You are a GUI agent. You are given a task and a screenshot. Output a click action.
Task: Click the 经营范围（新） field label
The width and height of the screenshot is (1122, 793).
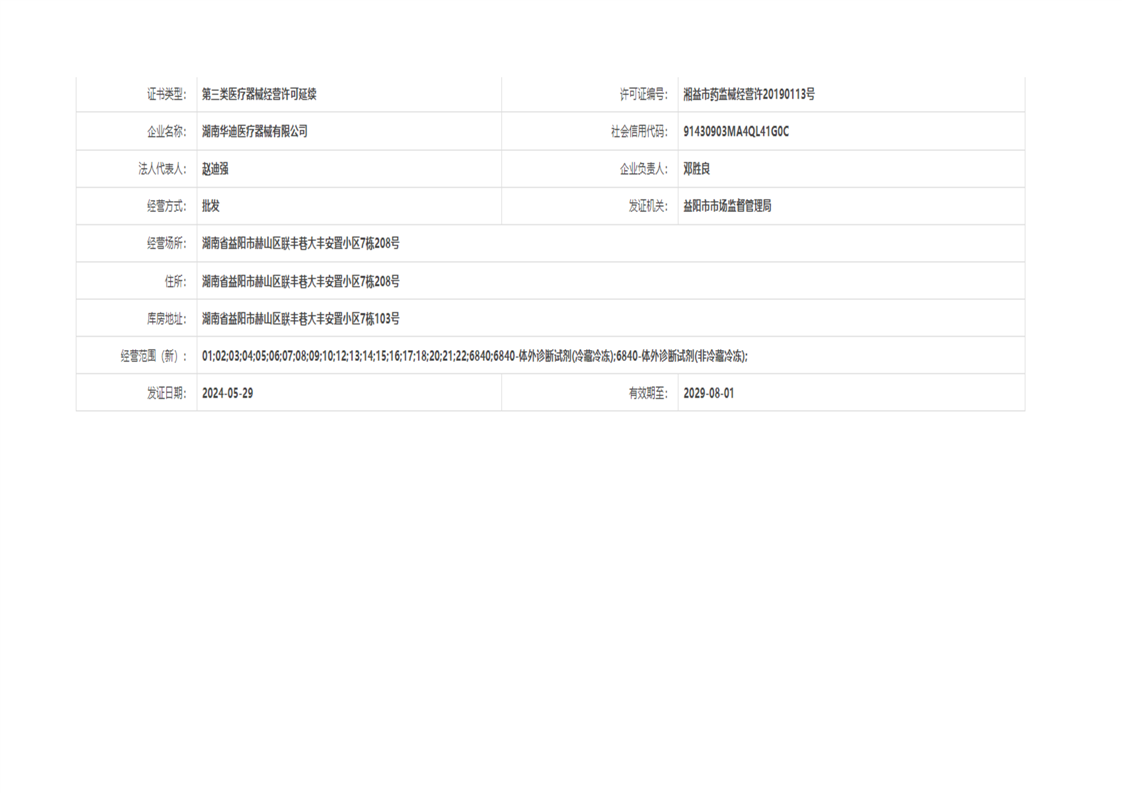click(154, 356)
